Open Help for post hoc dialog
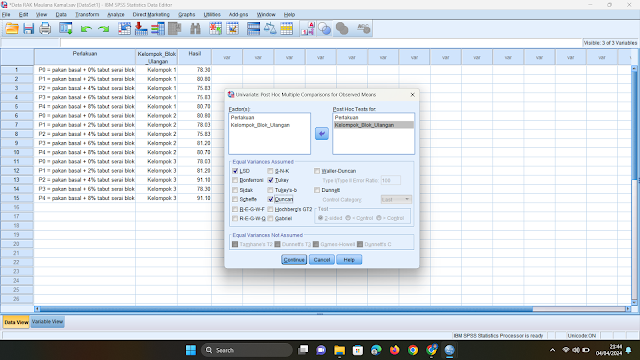The image size is (640, 360). click(349, 260)
